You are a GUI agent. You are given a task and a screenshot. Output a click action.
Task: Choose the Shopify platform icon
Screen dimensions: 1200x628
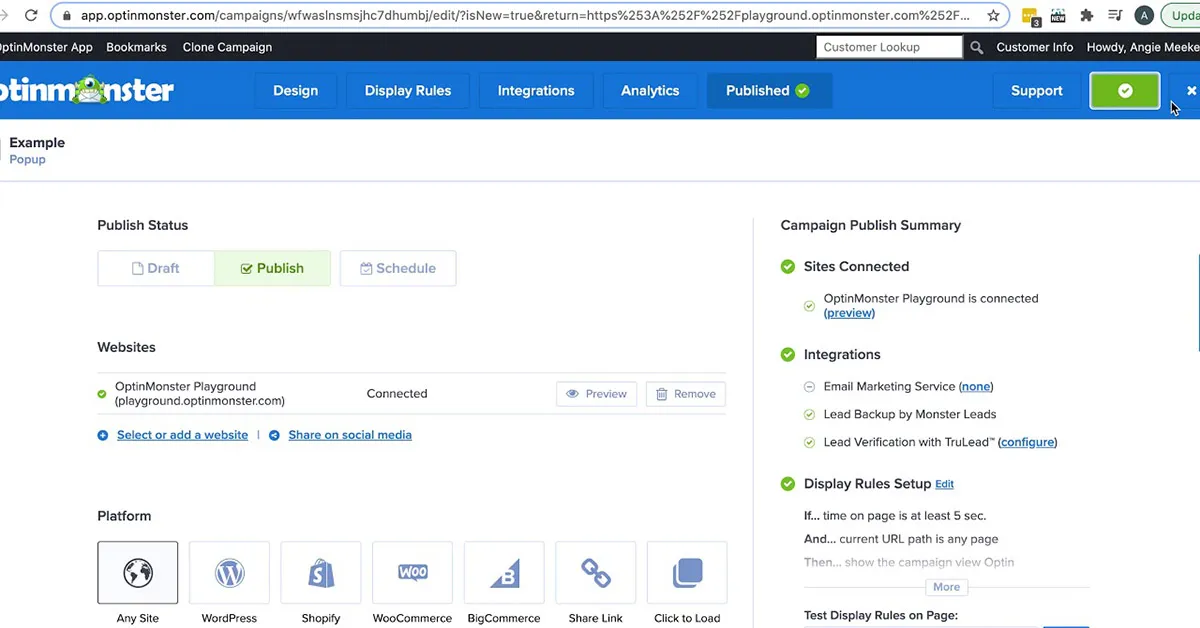321,573
